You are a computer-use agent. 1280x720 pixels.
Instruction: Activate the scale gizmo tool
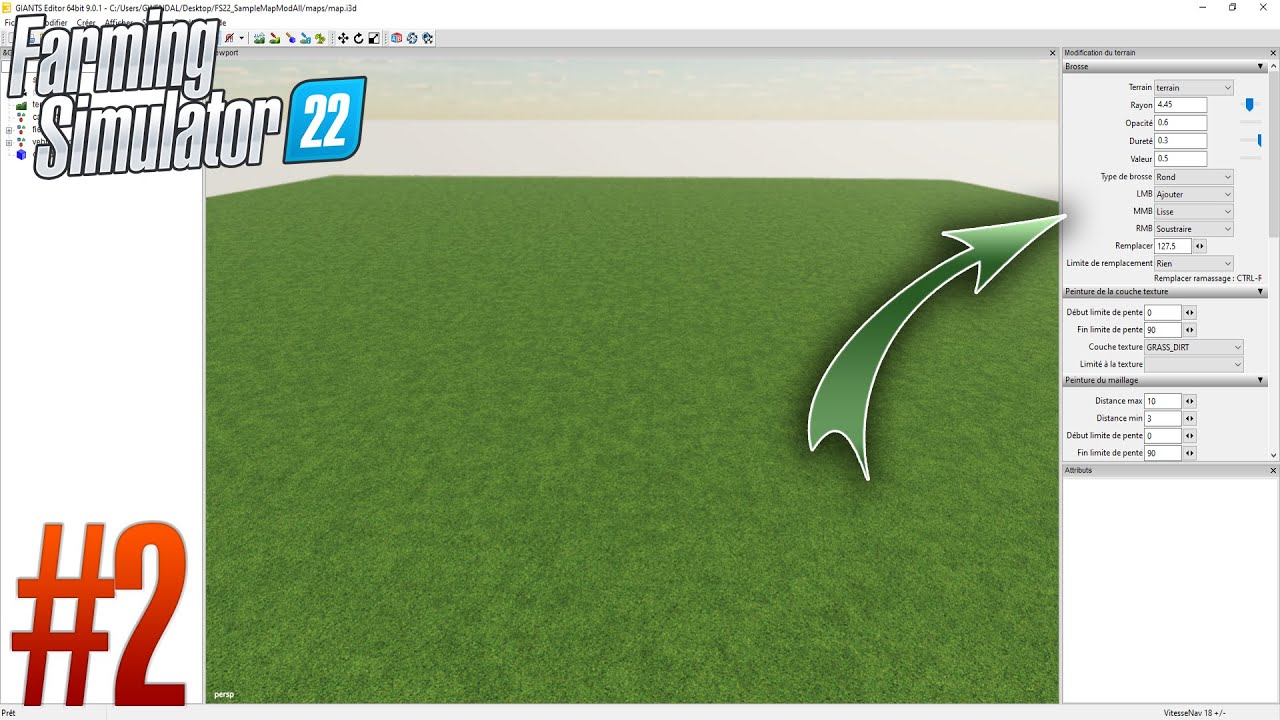(374, 38)
